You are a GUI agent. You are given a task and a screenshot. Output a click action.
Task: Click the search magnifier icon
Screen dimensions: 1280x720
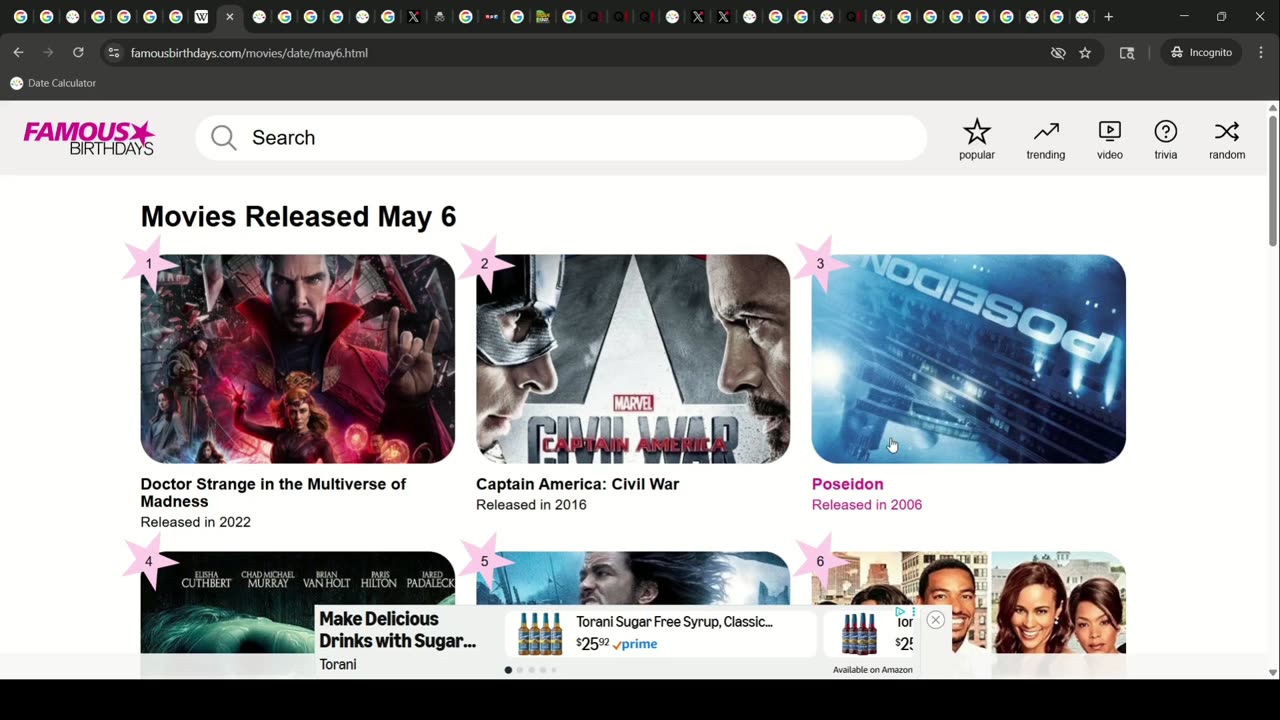pyautogui.click(x=223, y=138)
